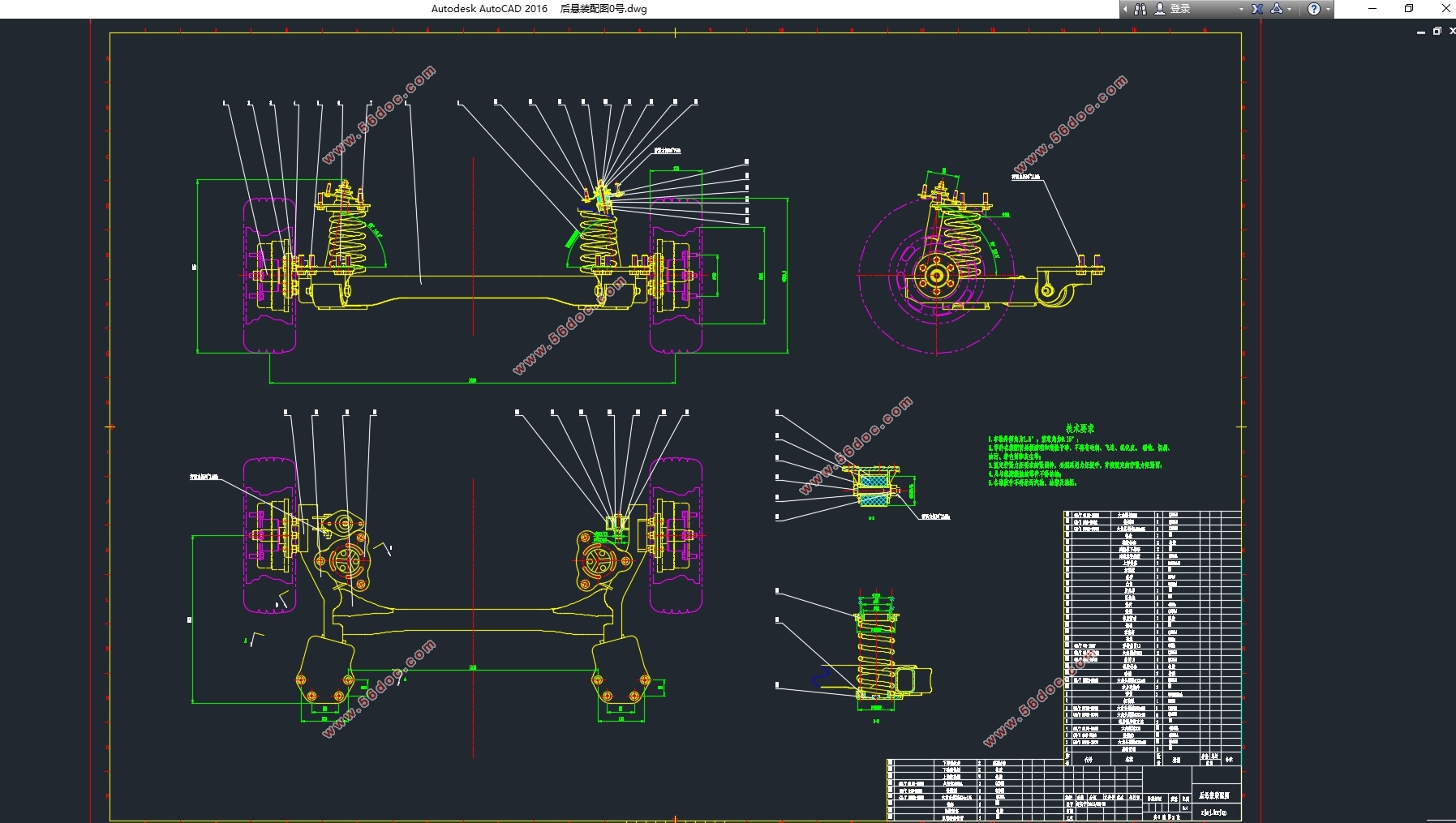Image resolution: width=1456 pixels, height=823 pixels.
Task: Open the Help question mark icon
Action: (1314, 9)
